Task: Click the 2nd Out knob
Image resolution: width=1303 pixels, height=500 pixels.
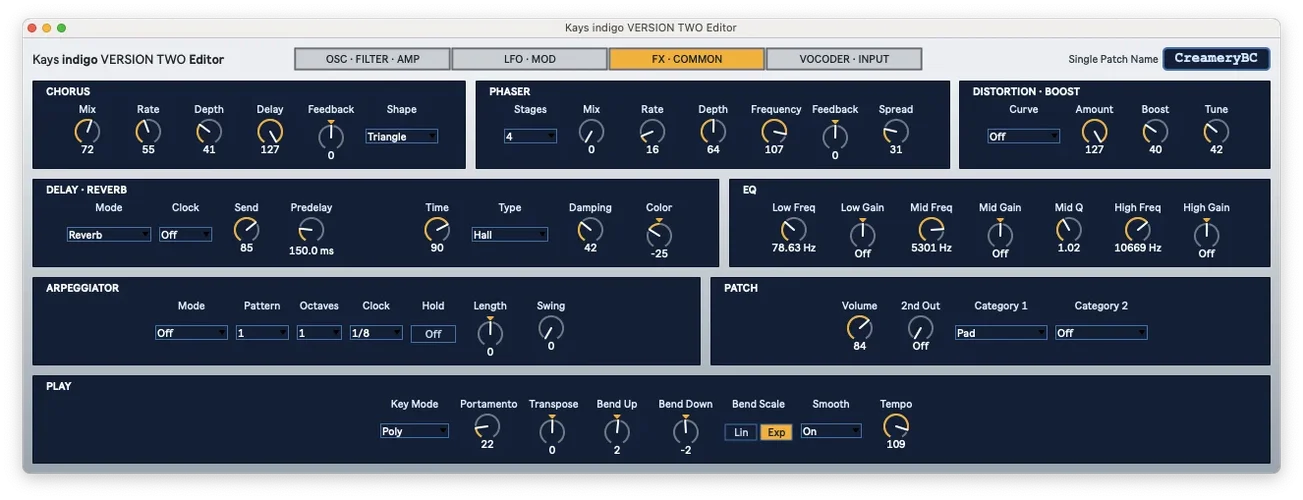Action: (x=920, y=327)
